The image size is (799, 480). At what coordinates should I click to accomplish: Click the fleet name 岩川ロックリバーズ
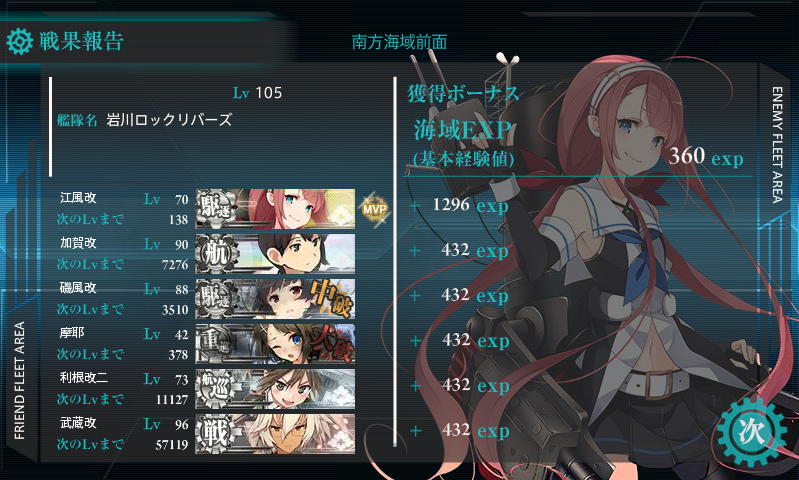coord(169,120)
